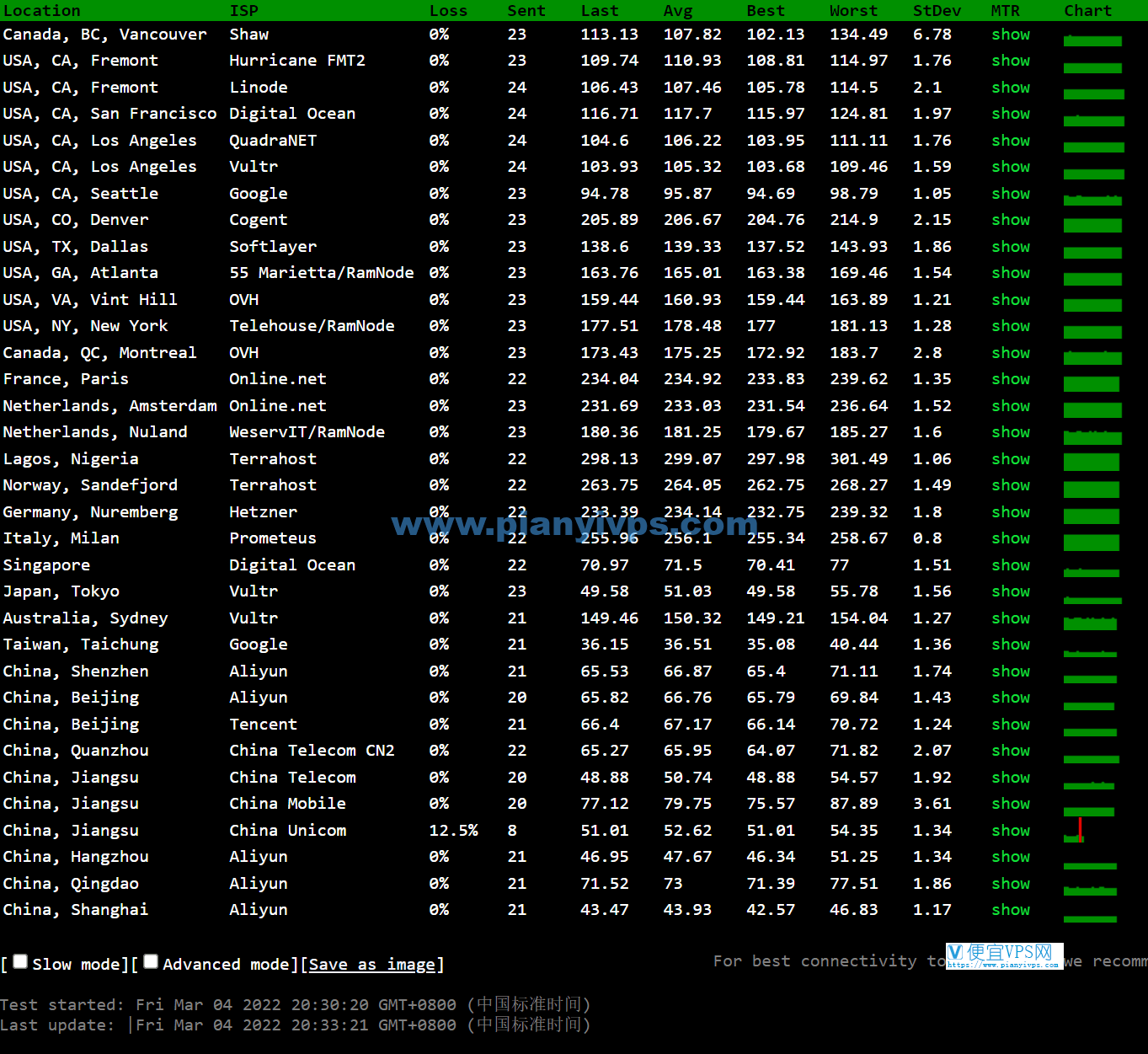1148x1054 pixels.
Task: Show MTR for Vint Hill OVH
Action: (x=1011, y=300)
